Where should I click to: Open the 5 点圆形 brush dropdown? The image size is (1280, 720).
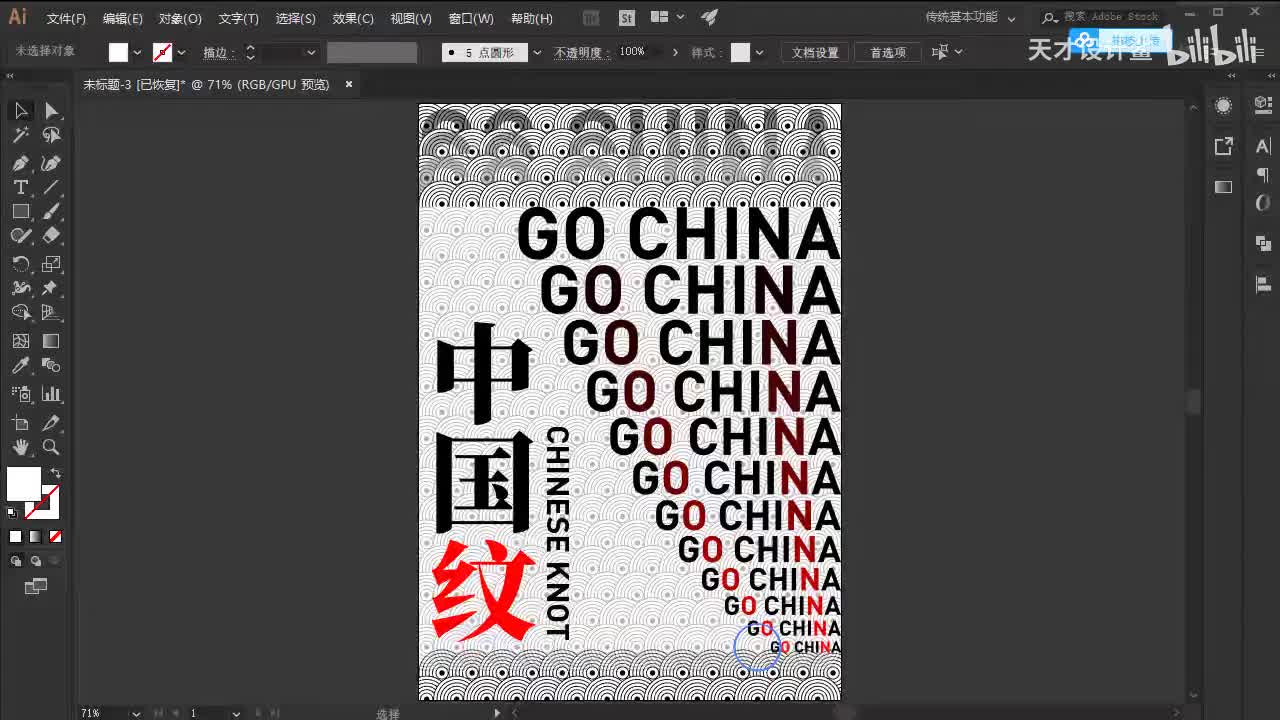point(537,52)
